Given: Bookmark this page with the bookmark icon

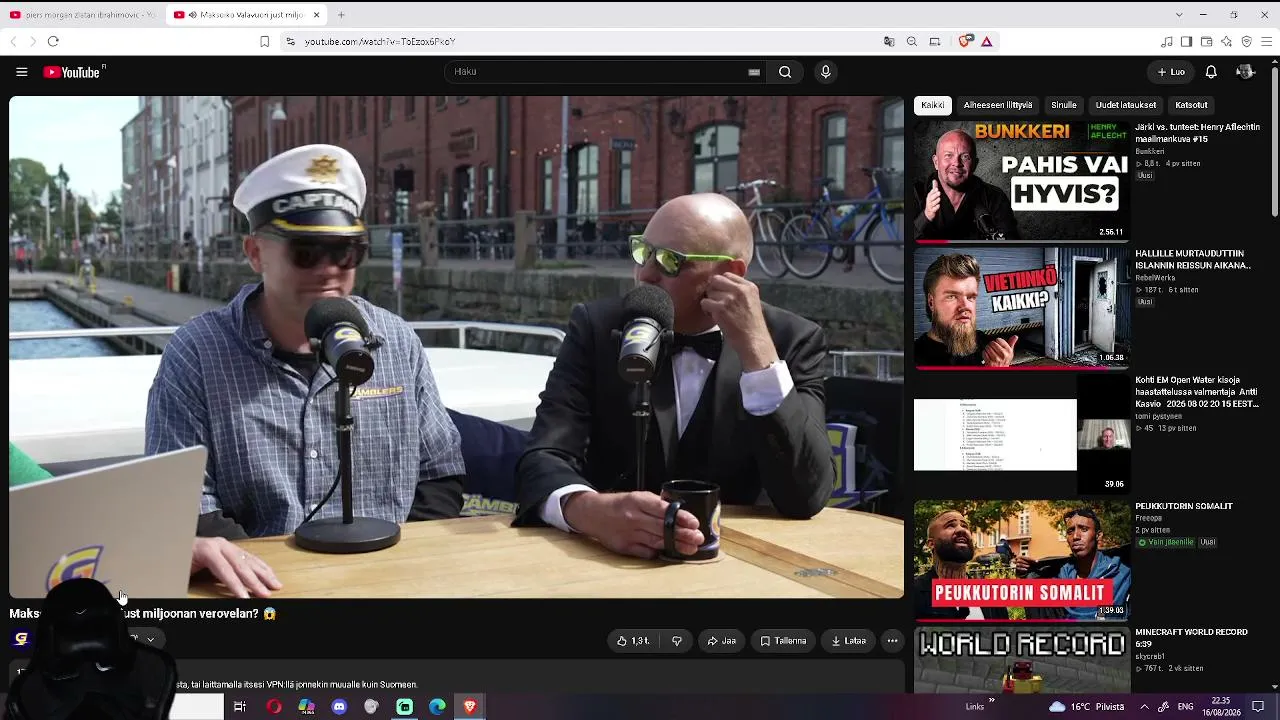Looking at the screenshot, I should (264, 41).
